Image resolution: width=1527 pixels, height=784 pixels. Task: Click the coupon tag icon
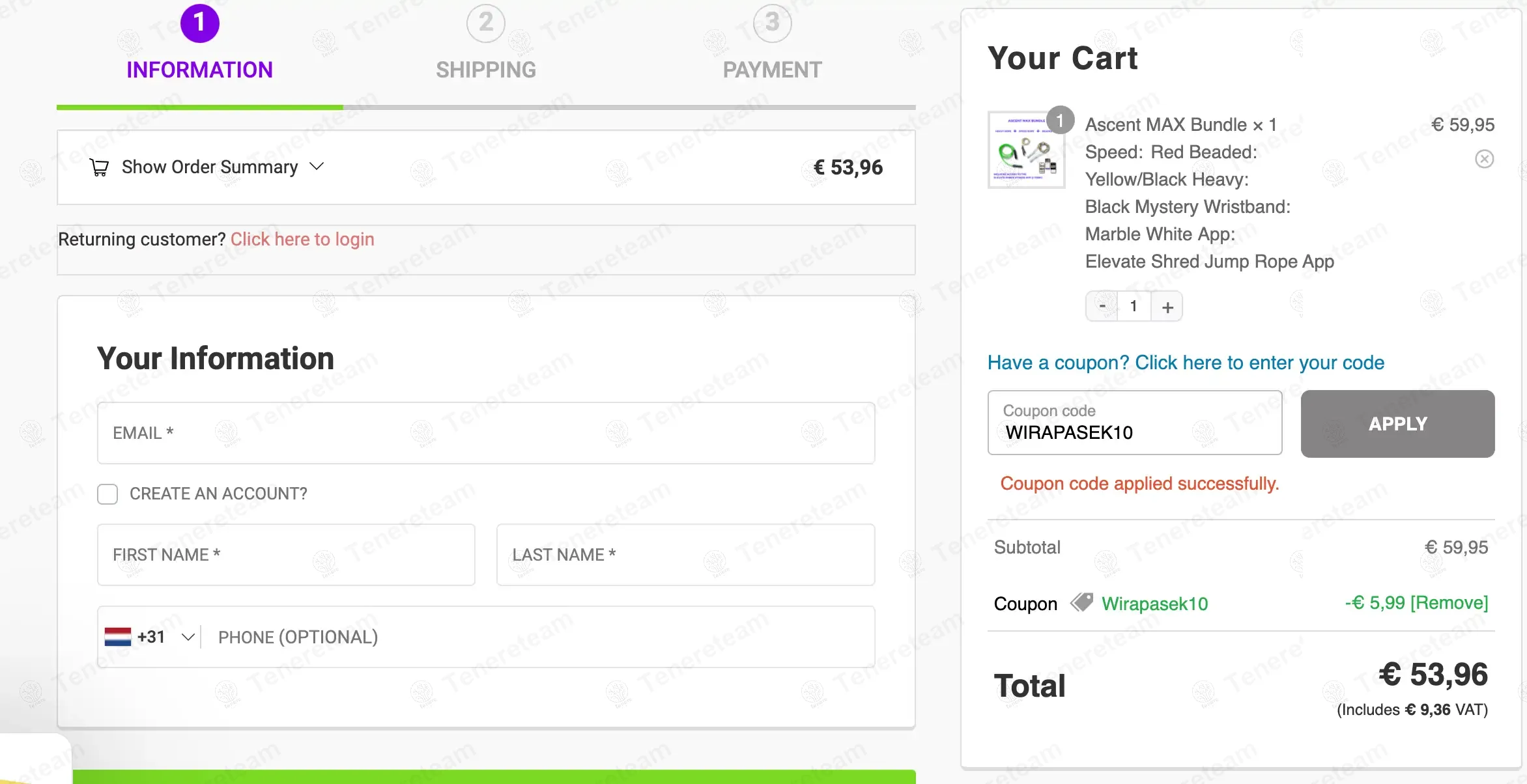(1081, 603)
